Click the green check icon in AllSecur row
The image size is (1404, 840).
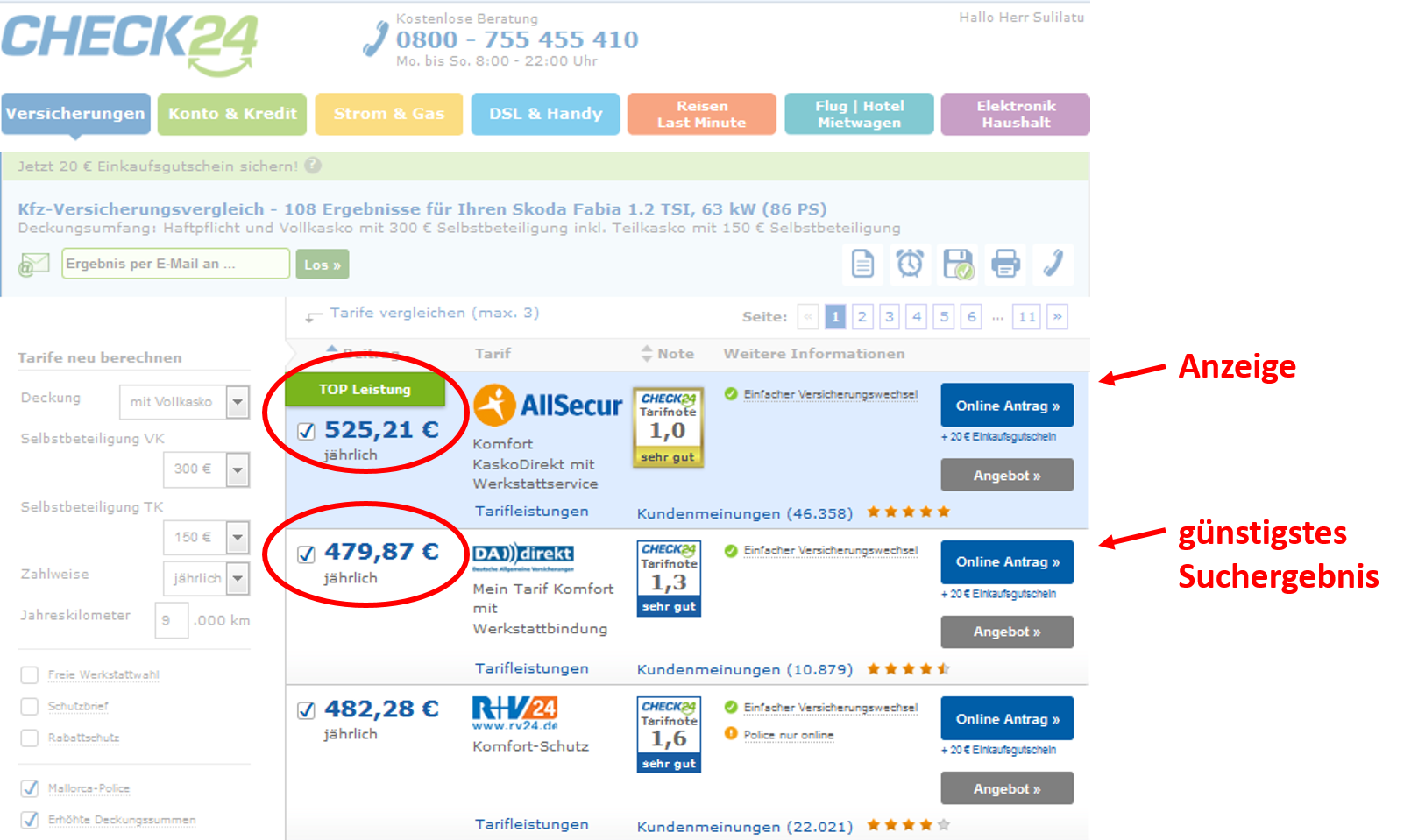tap(731, 393)
